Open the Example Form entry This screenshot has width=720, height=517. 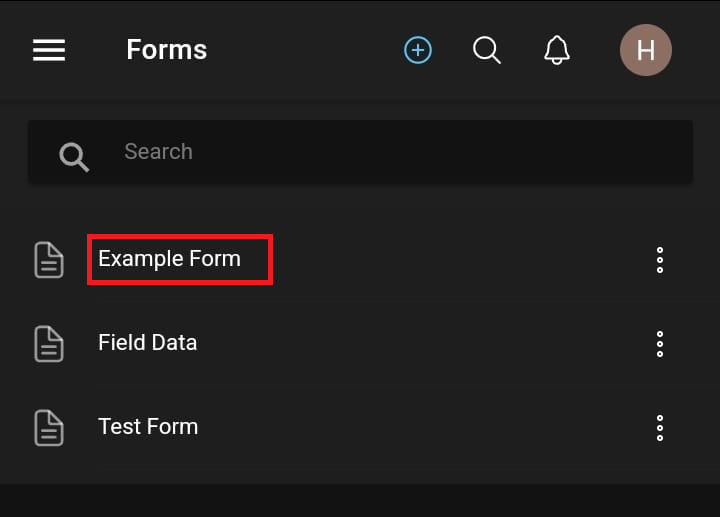coord(170,259)
